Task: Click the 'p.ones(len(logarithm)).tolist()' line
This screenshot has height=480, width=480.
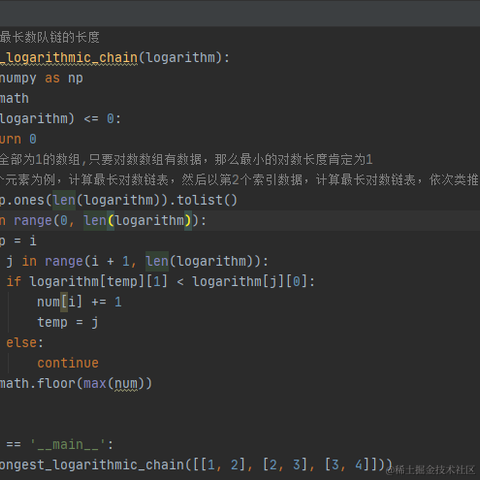Action: 119,200
